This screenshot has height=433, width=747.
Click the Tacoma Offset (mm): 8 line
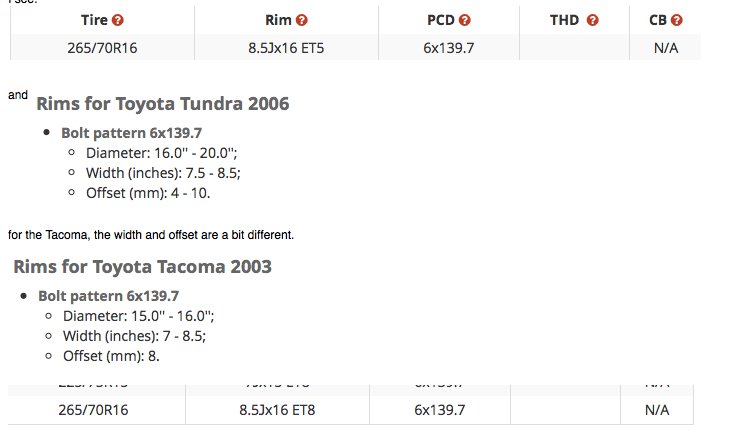coord(111,356)
